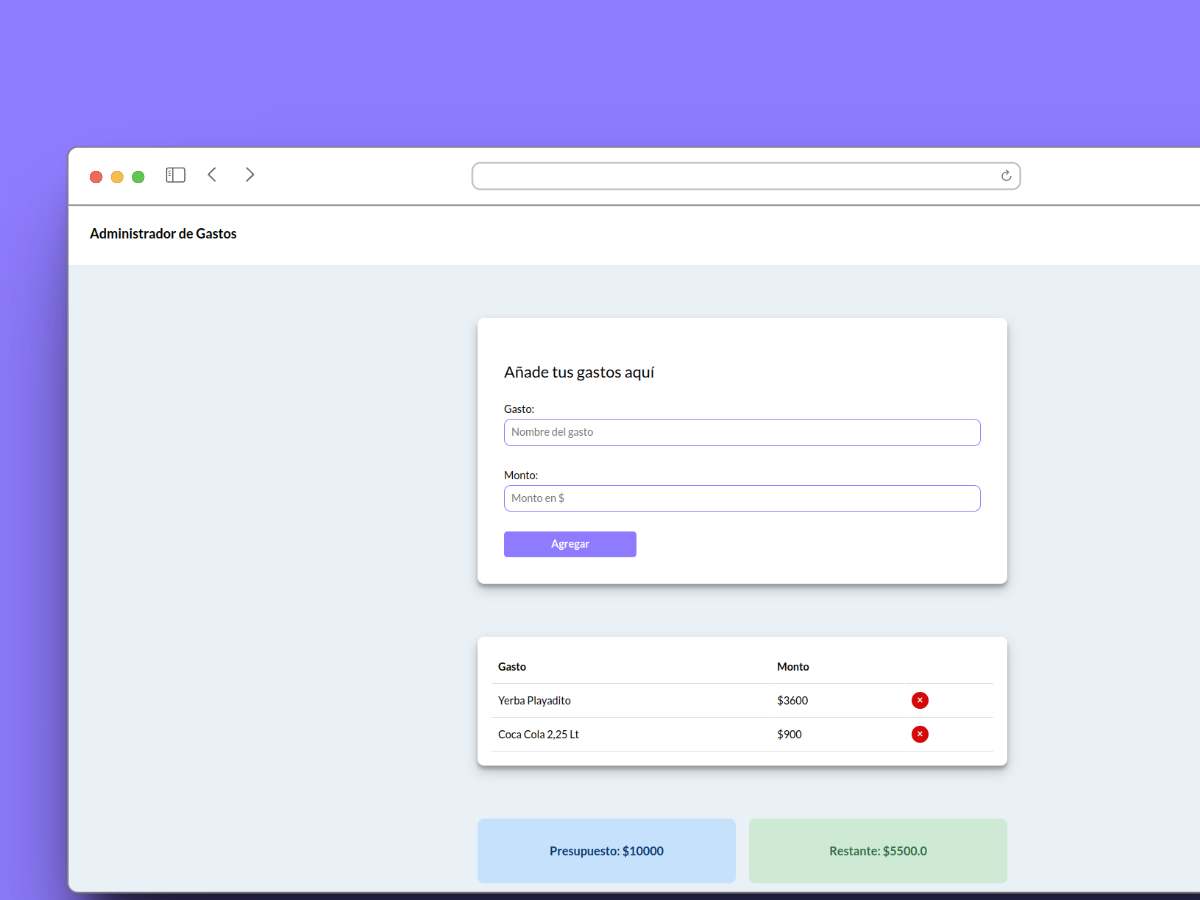Click the red close window dot
This screenshot has width=1200, height=900.
(x=96, y=177)
